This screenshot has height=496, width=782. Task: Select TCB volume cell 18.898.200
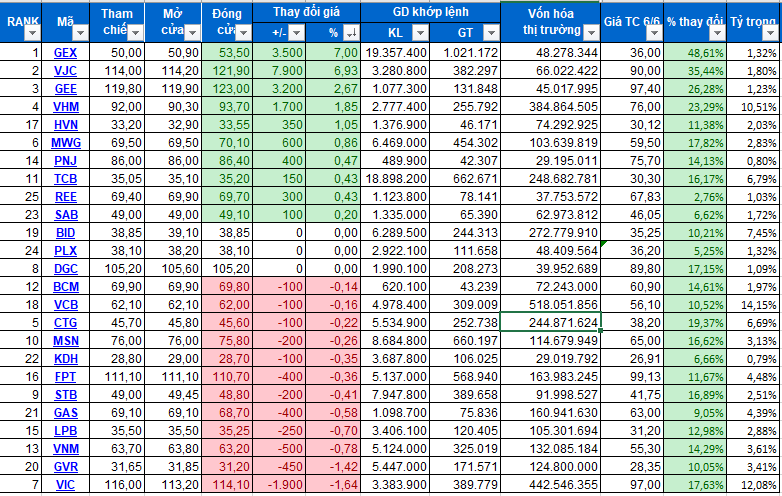(395, 179)
